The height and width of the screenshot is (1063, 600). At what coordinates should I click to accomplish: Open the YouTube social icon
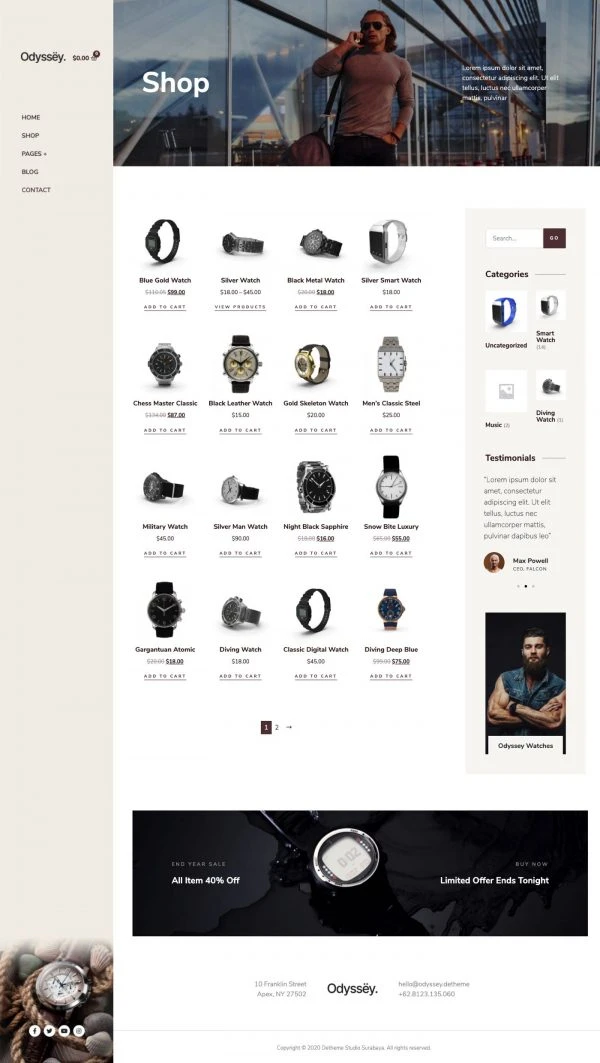click(64, 1030)
